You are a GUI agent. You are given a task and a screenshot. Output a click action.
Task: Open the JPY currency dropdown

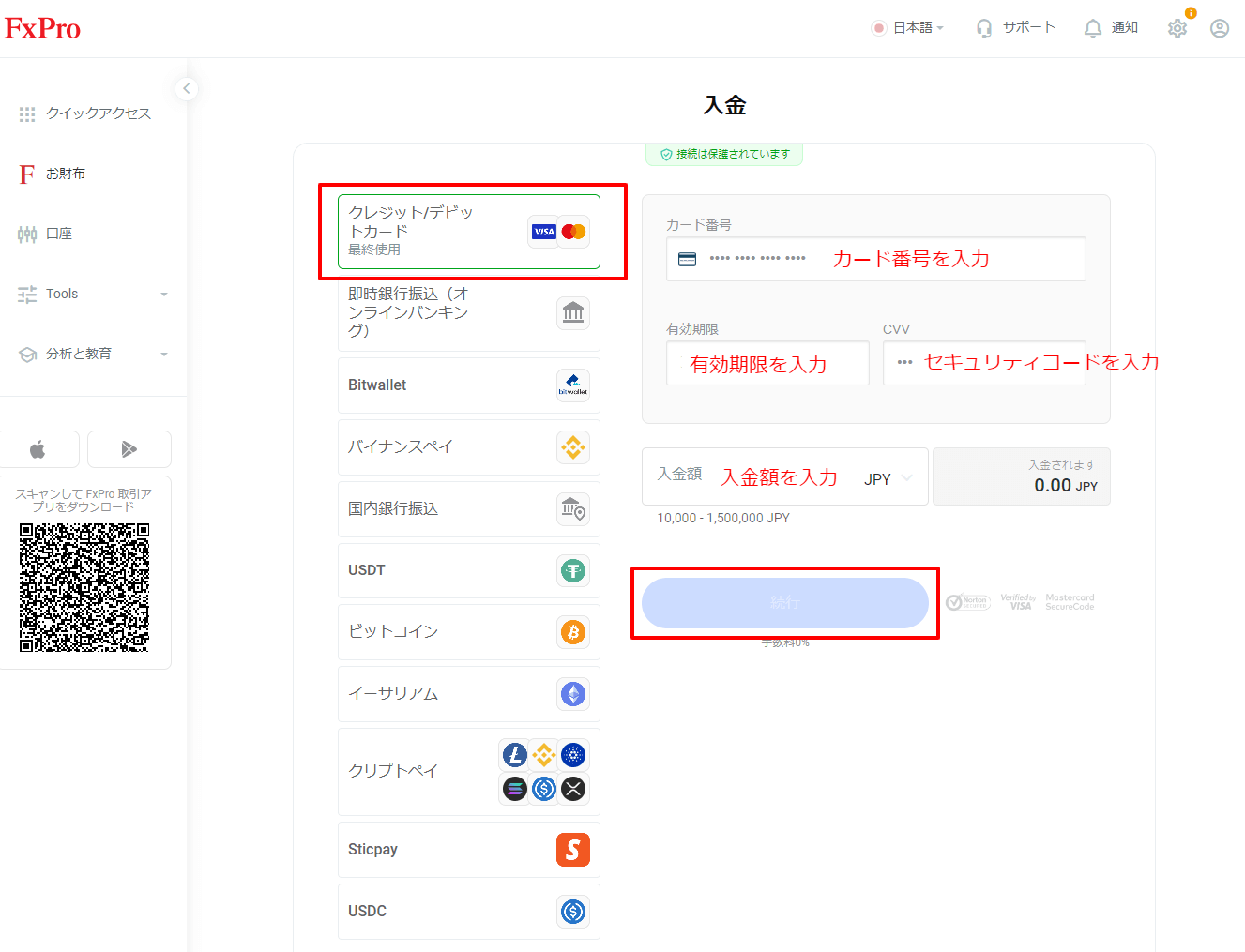pyautogui.click(x=886, y=477)
